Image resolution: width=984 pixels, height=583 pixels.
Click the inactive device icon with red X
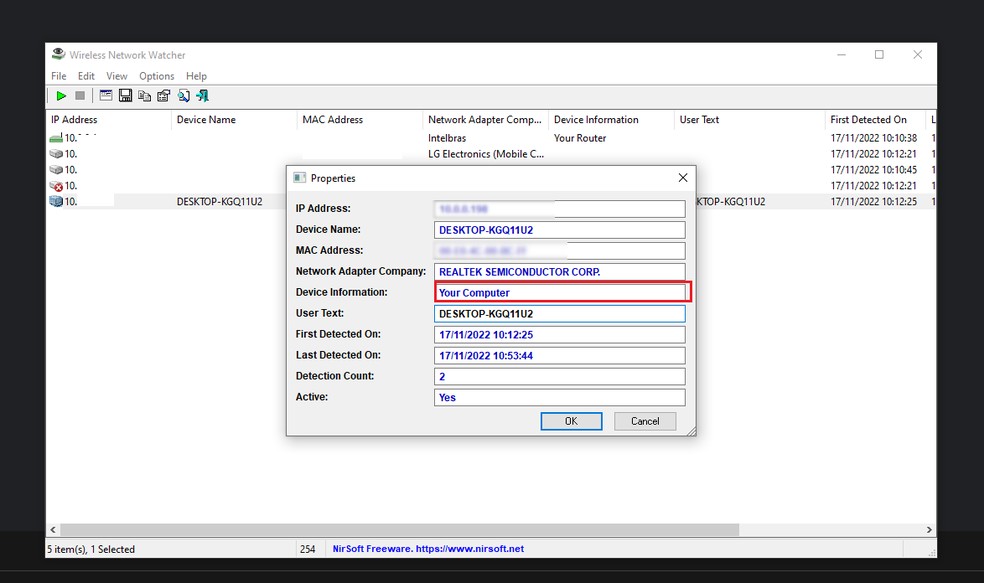click(x=56, y=186)
